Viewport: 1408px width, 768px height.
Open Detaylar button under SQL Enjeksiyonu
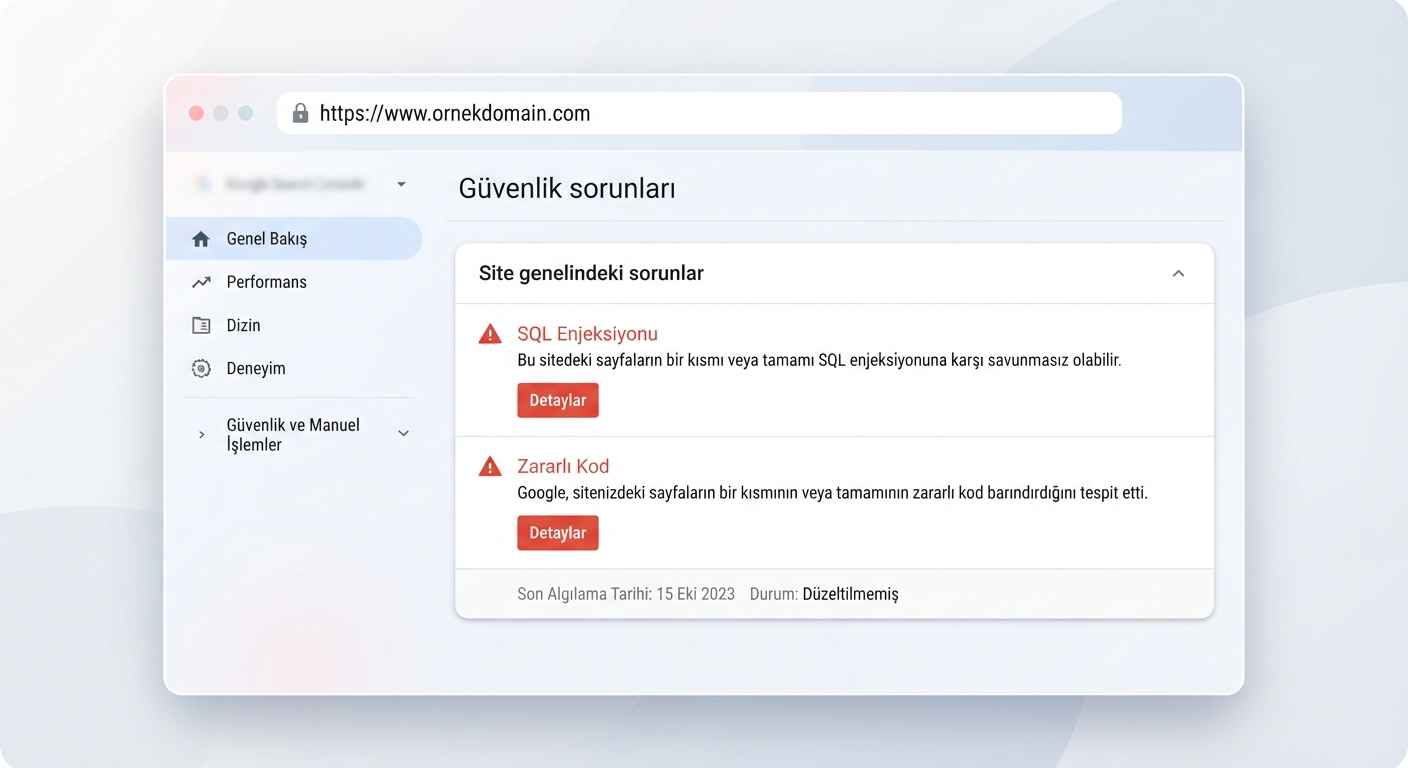[x=558, y=400]
